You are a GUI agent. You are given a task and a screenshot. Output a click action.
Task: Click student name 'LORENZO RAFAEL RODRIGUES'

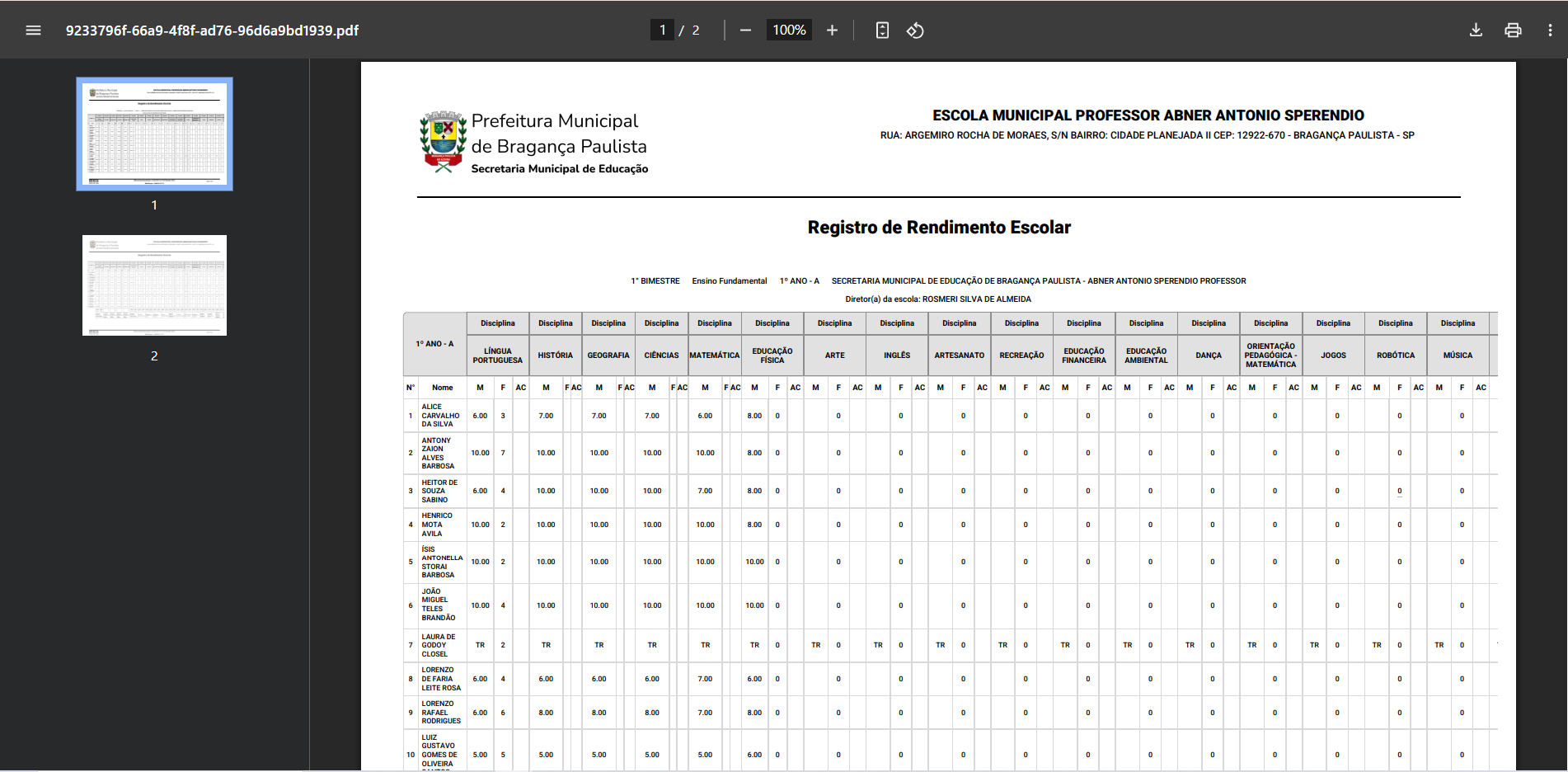[441, 713]
